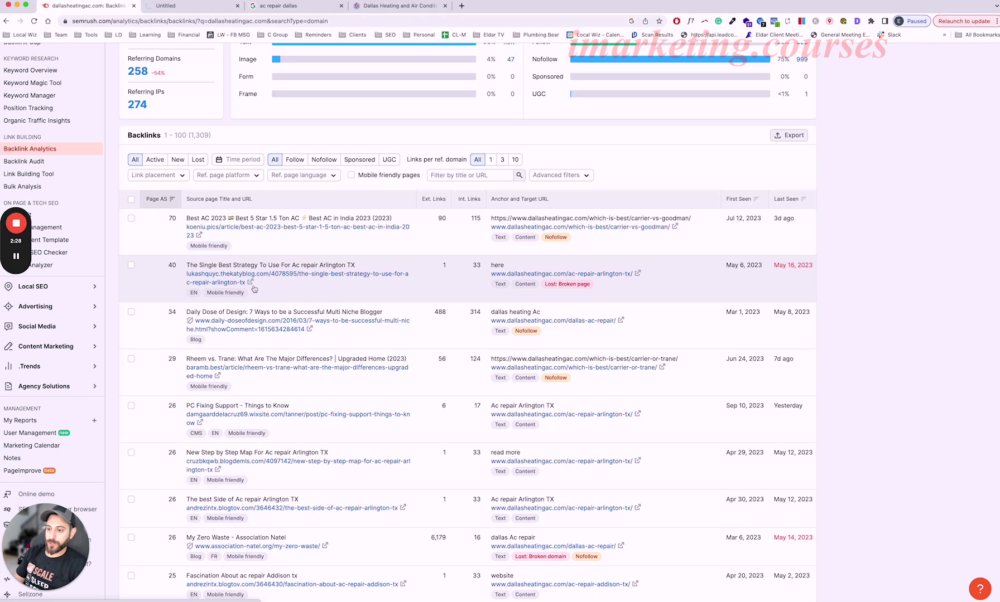Click the Advertising target icon

coord(8,306)
